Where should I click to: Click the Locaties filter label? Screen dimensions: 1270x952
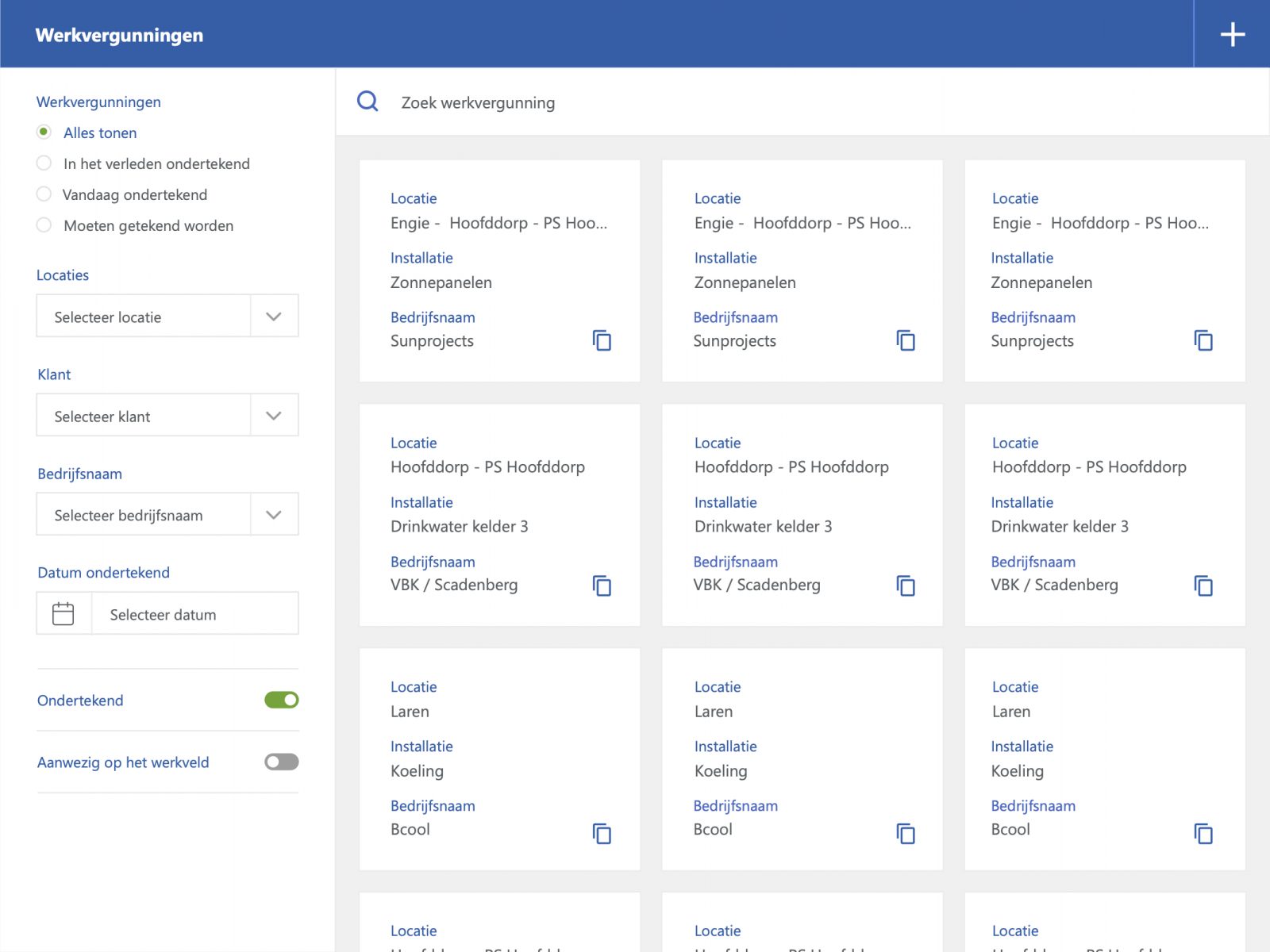(63, 275)
